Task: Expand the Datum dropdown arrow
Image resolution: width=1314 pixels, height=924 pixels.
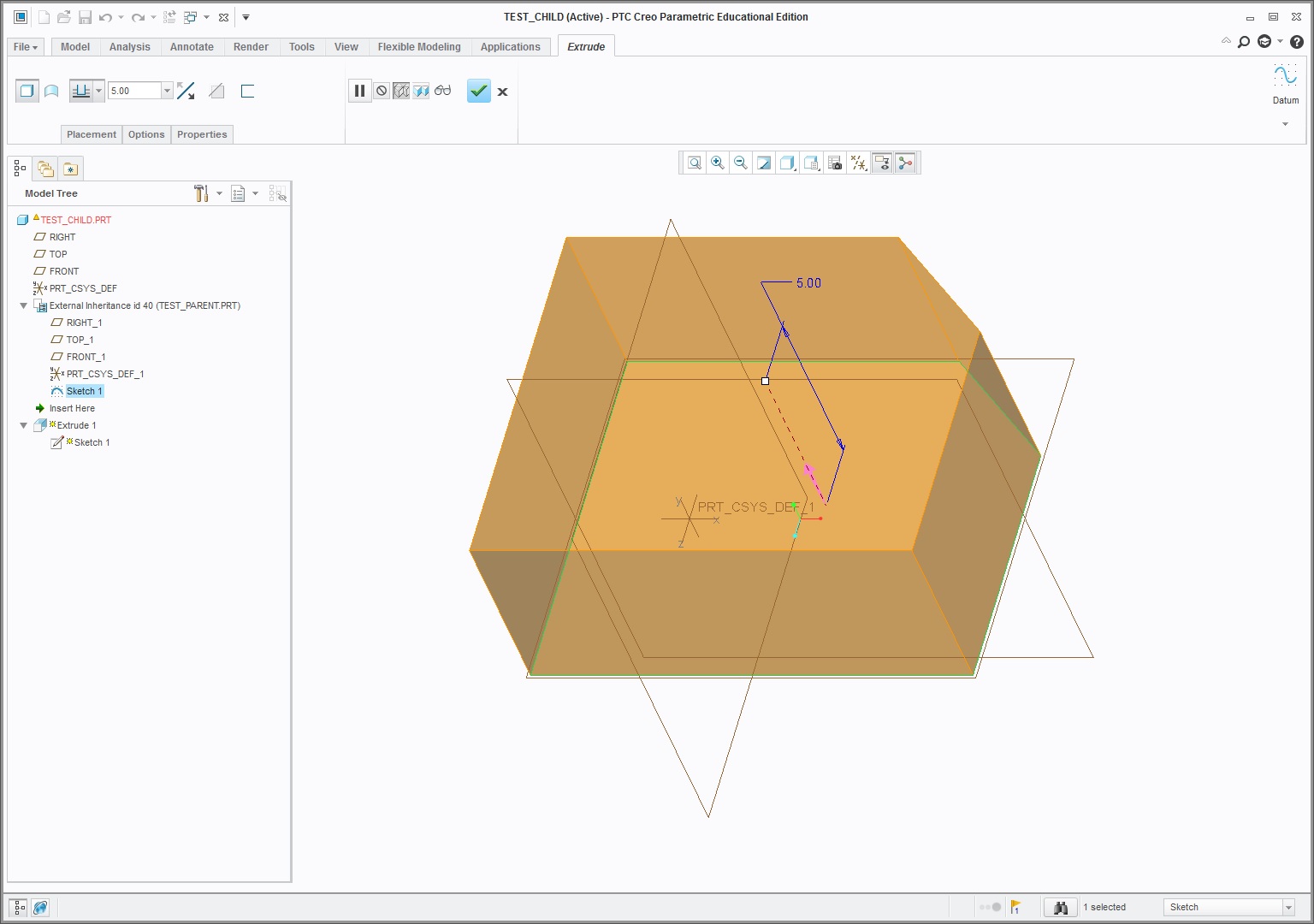Action: coord(1285,125)
